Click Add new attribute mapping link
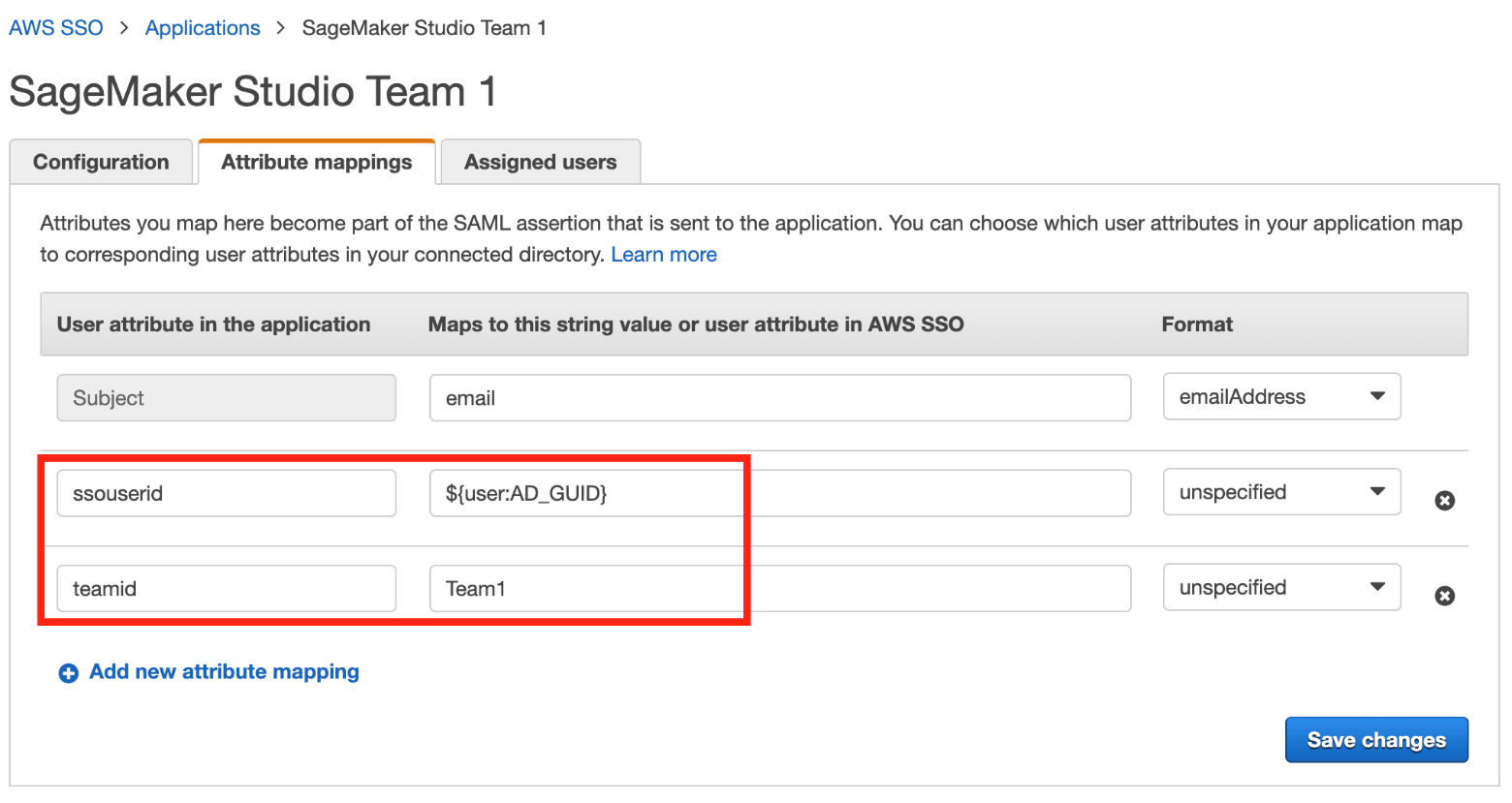This screenshot has height=803, width=1512. point(224,672)
